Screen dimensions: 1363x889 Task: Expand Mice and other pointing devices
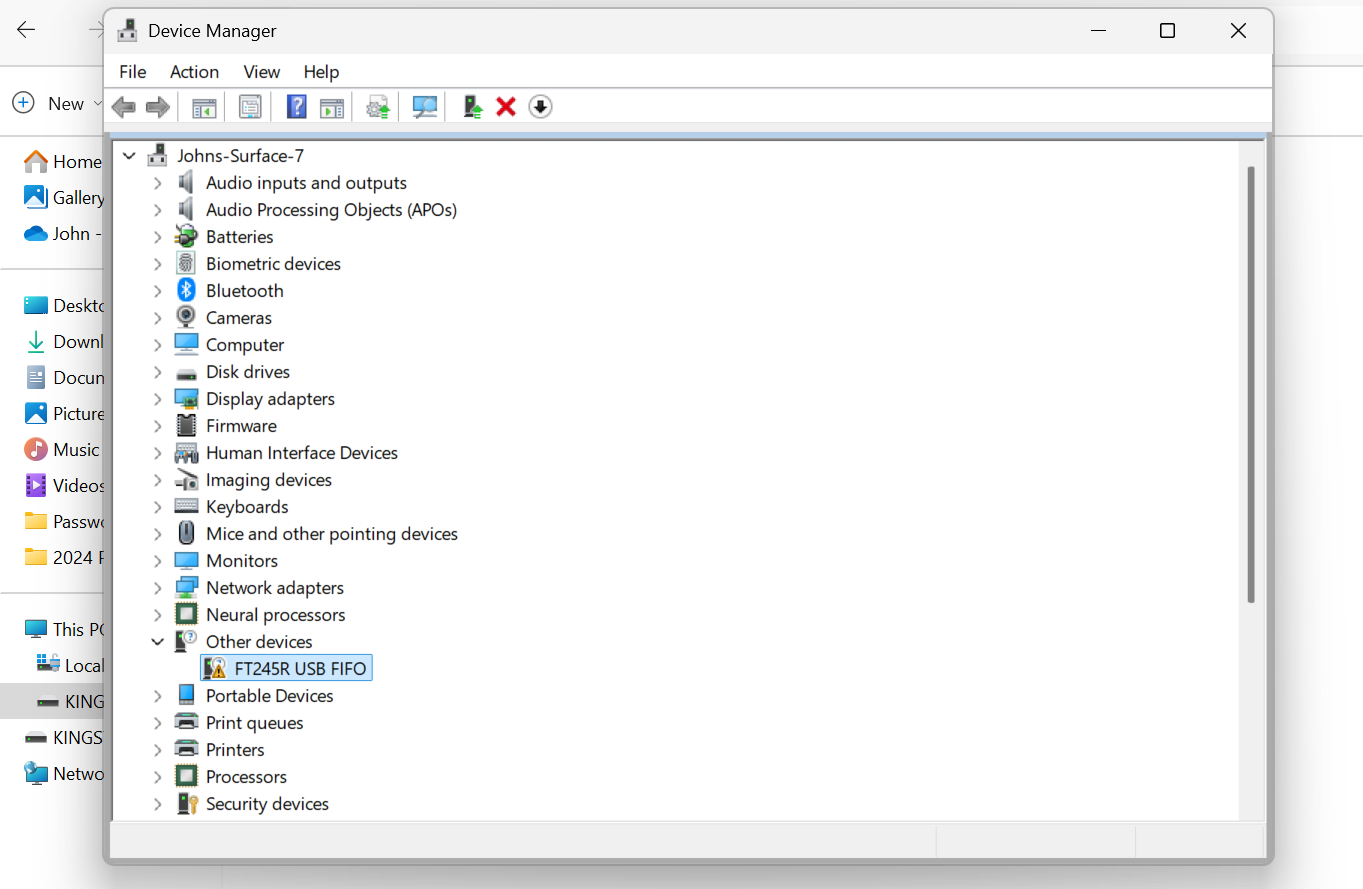(x=157, y=534)
